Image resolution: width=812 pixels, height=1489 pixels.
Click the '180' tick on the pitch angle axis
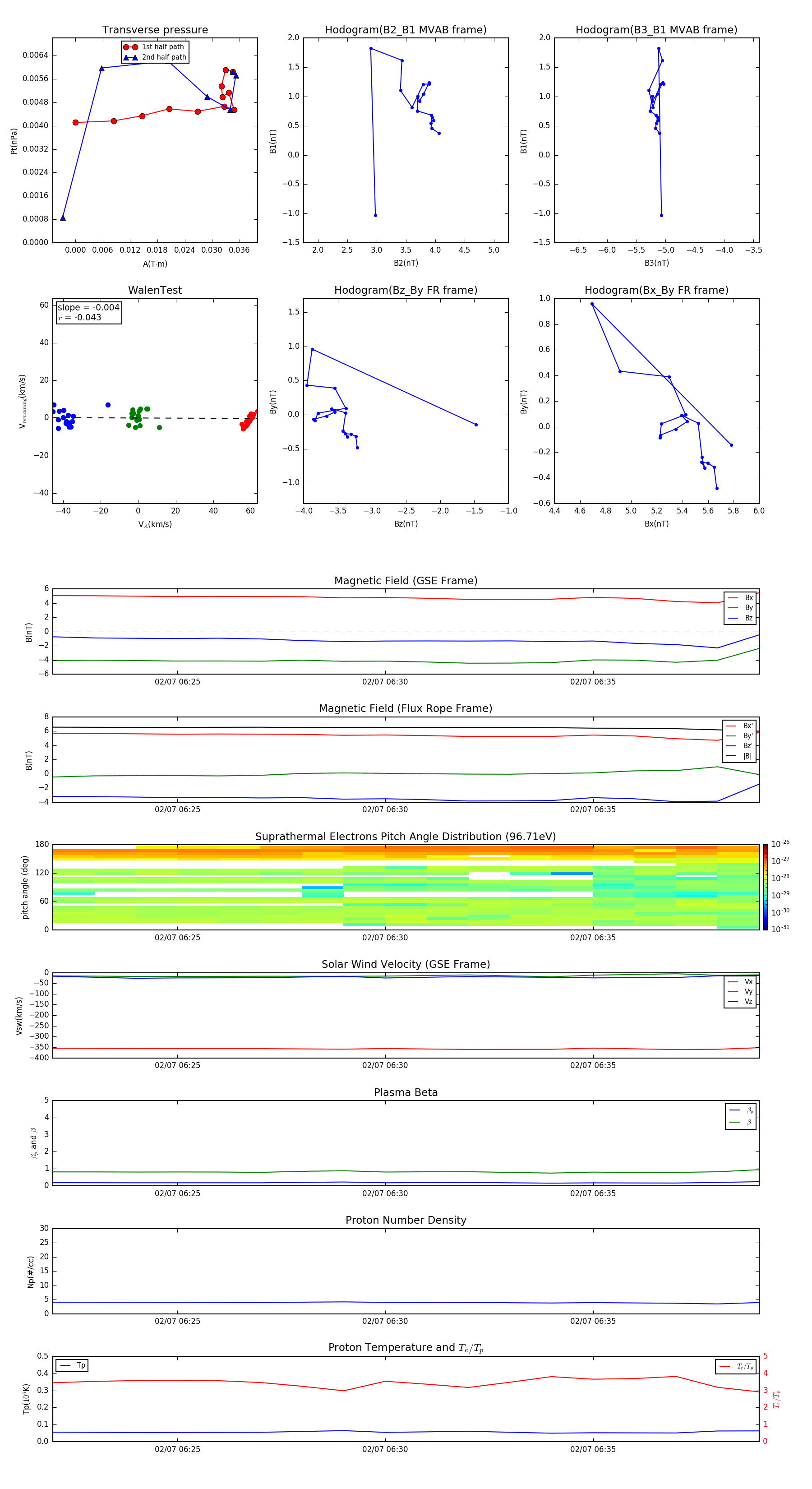(42, 845)
